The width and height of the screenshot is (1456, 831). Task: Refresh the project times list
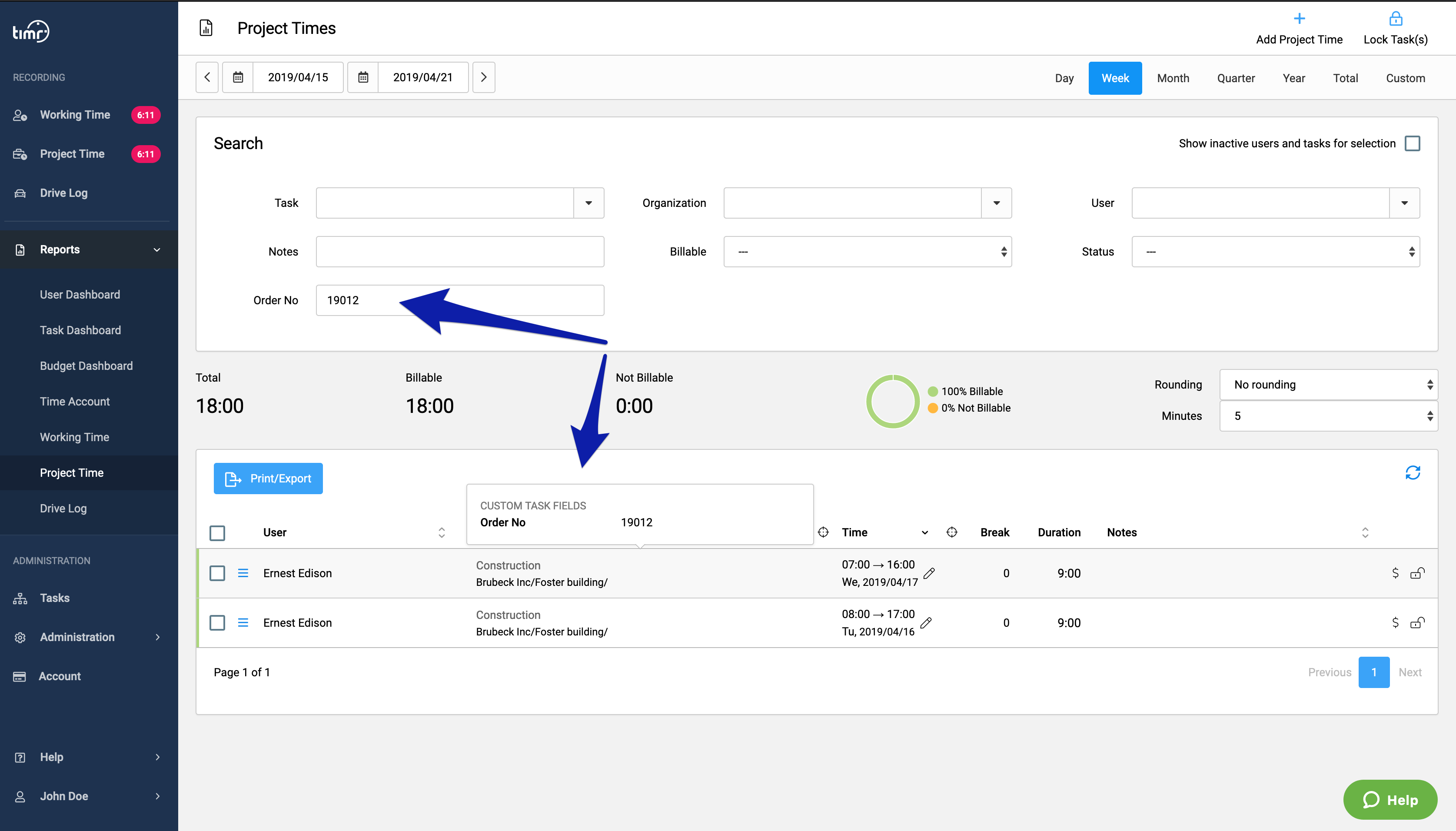pyautogui.click(x=1413, y=472)
